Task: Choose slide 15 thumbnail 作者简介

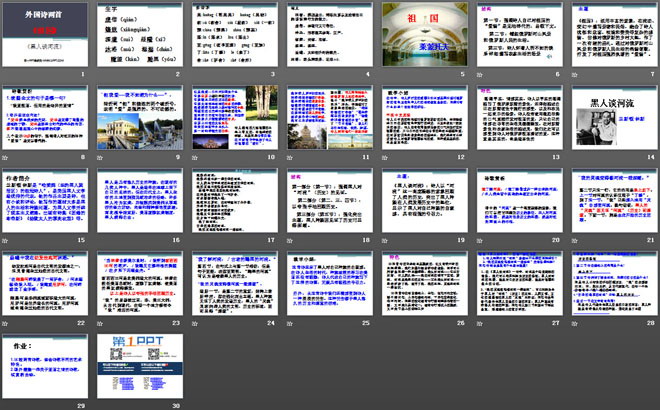Action: [45, 200]
